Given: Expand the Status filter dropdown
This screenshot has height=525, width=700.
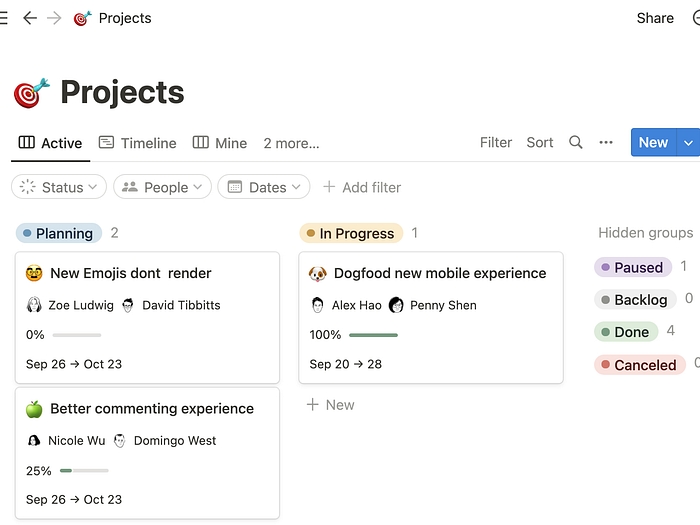Looking at the screenshot, I should [x=59, y=187].
